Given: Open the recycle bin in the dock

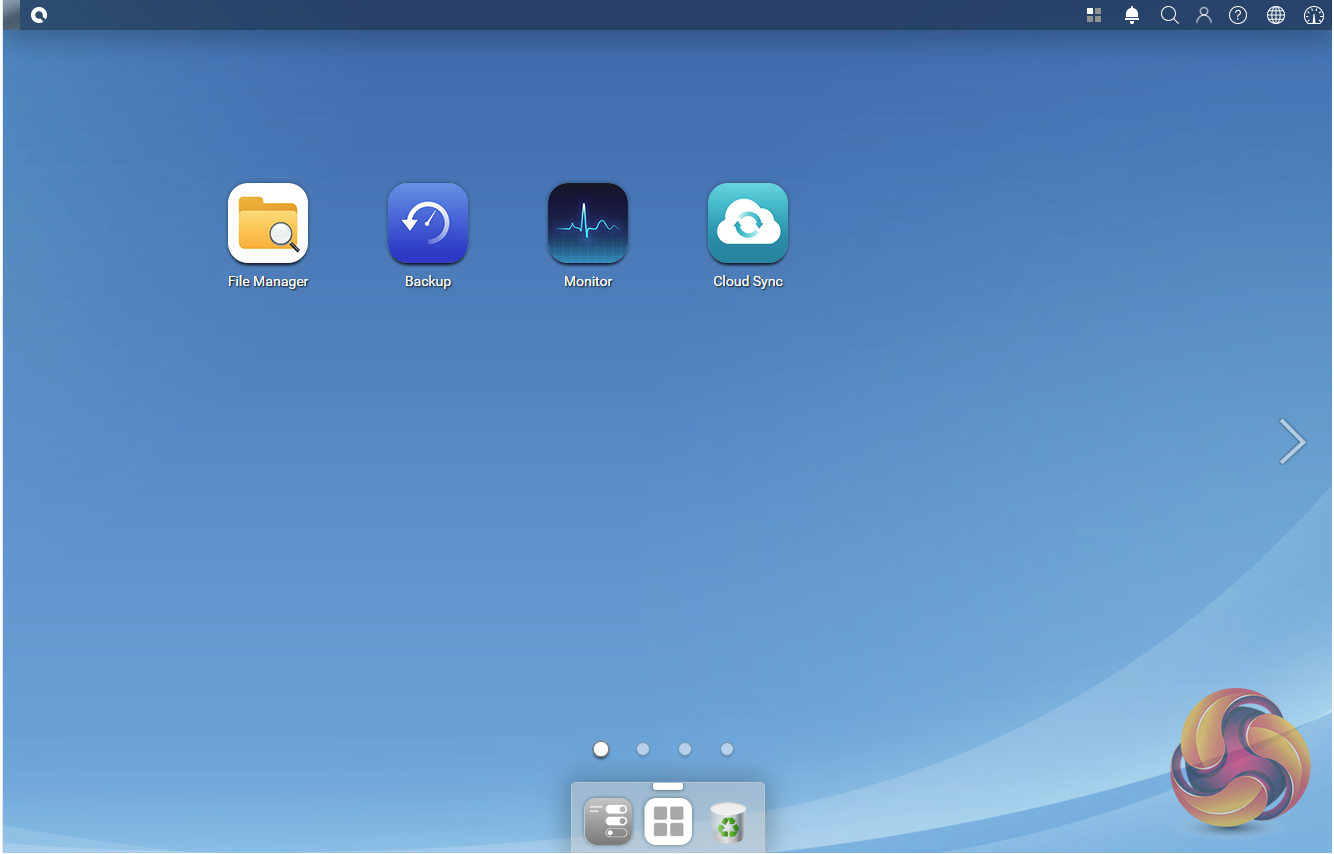Looking at the screenshot, I should (728, 821).
